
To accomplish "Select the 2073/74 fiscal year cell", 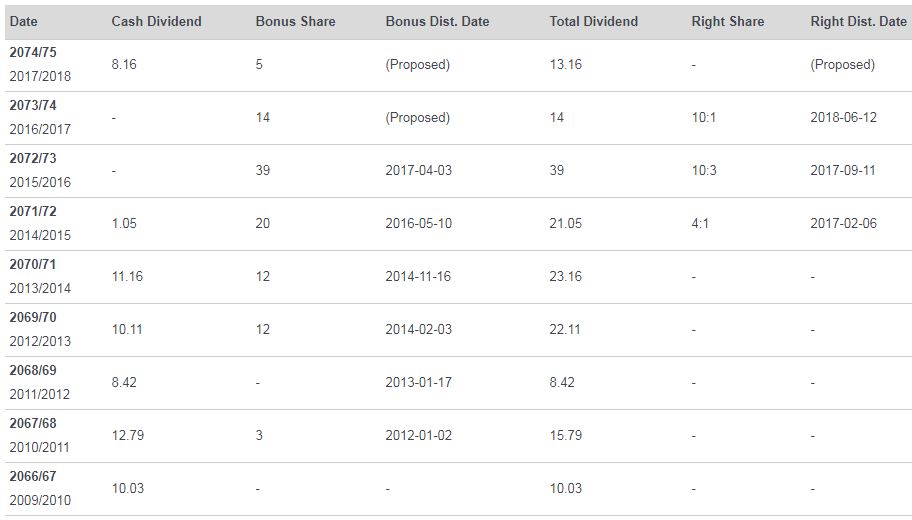I will [x=40, y=117].
